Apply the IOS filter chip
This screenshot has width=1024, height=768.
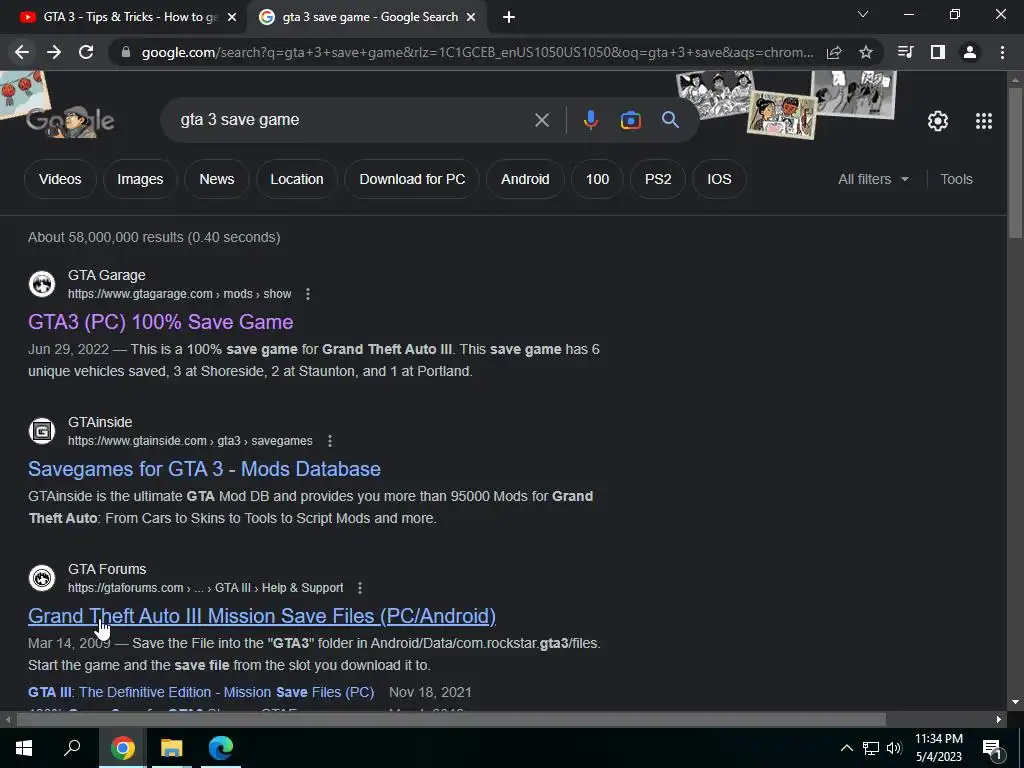(719, 179)
